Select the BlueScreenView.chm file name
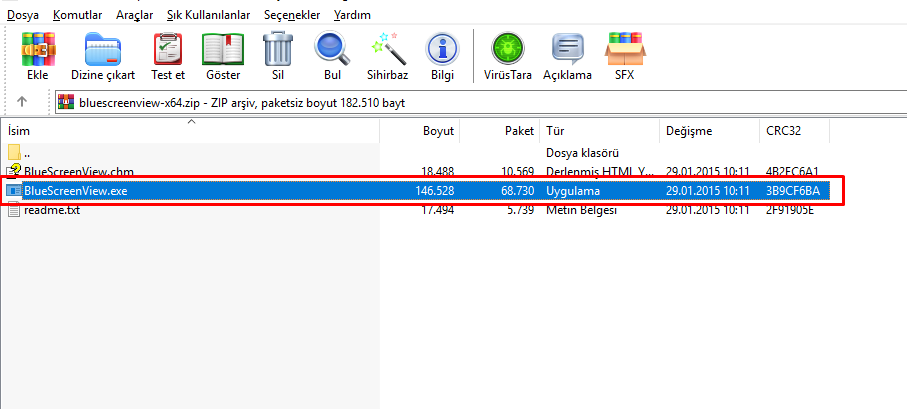This screenshot has height=409, width=907. pyautogui.click(x=79, y=171)
